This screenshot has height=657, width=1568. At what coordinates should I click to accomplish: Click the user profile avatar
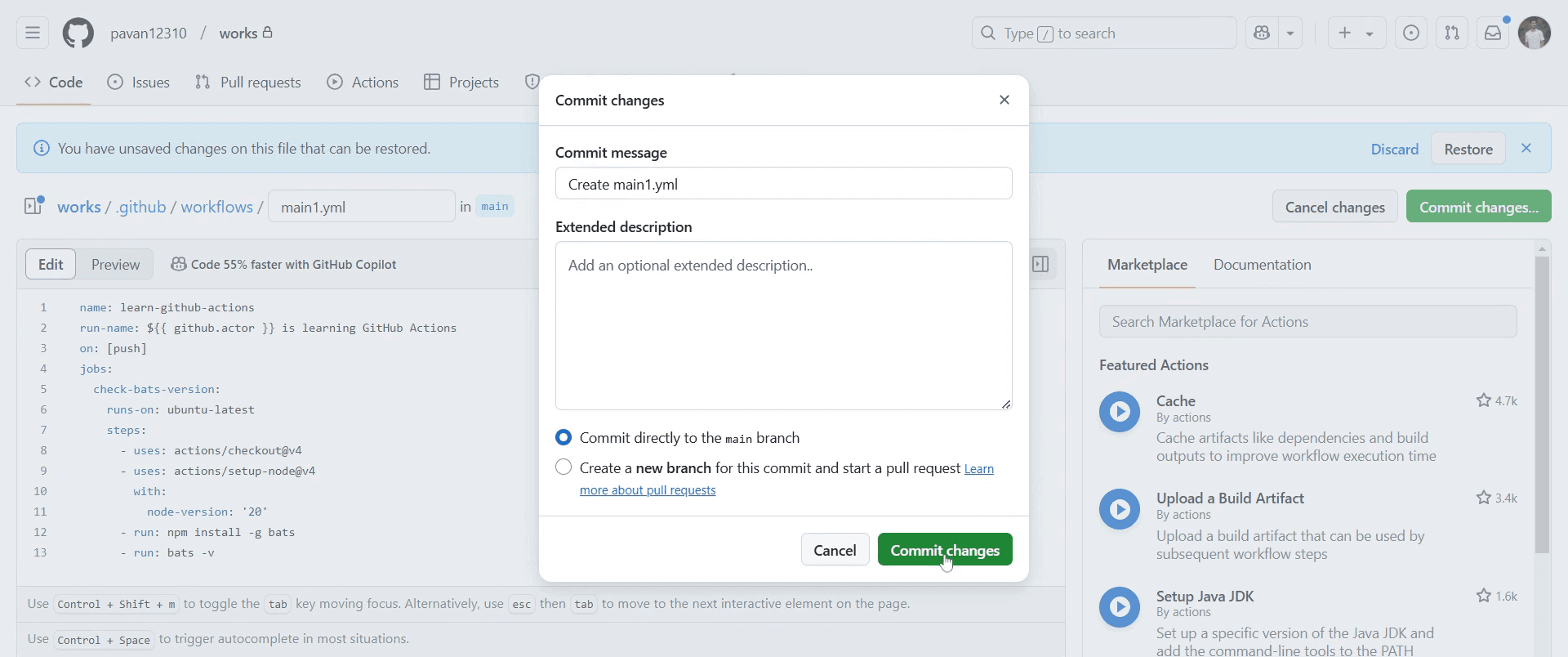[x=1534, y=34]
